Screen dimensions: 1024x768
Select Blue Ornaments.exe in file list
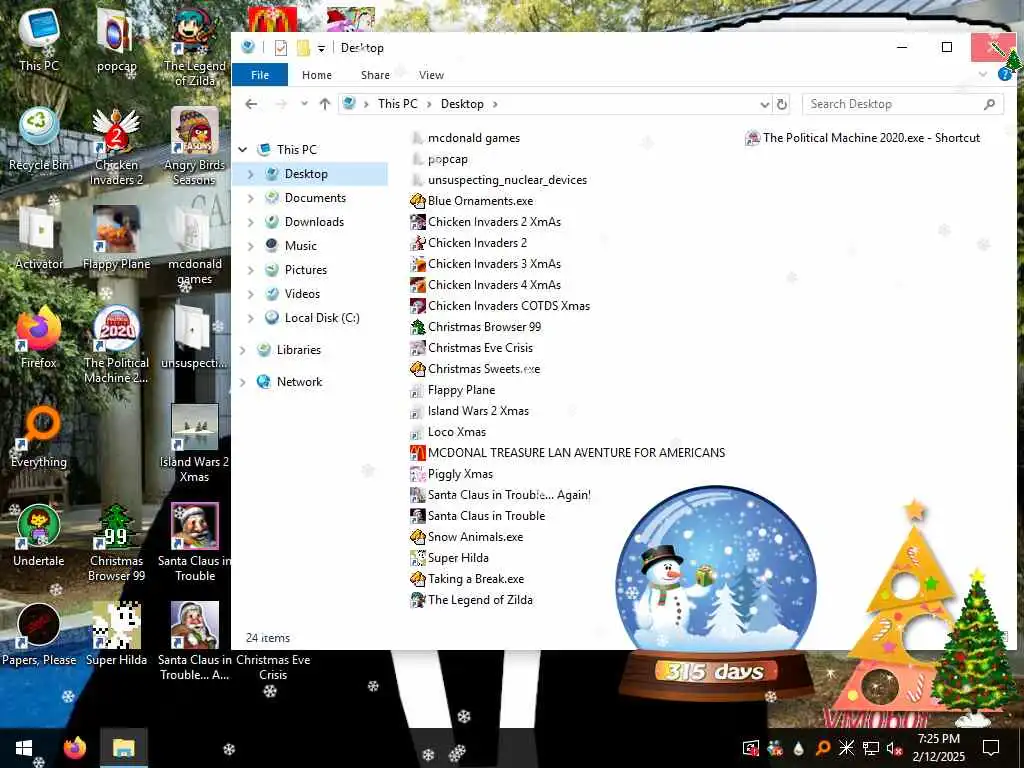(x=472, y=201)
